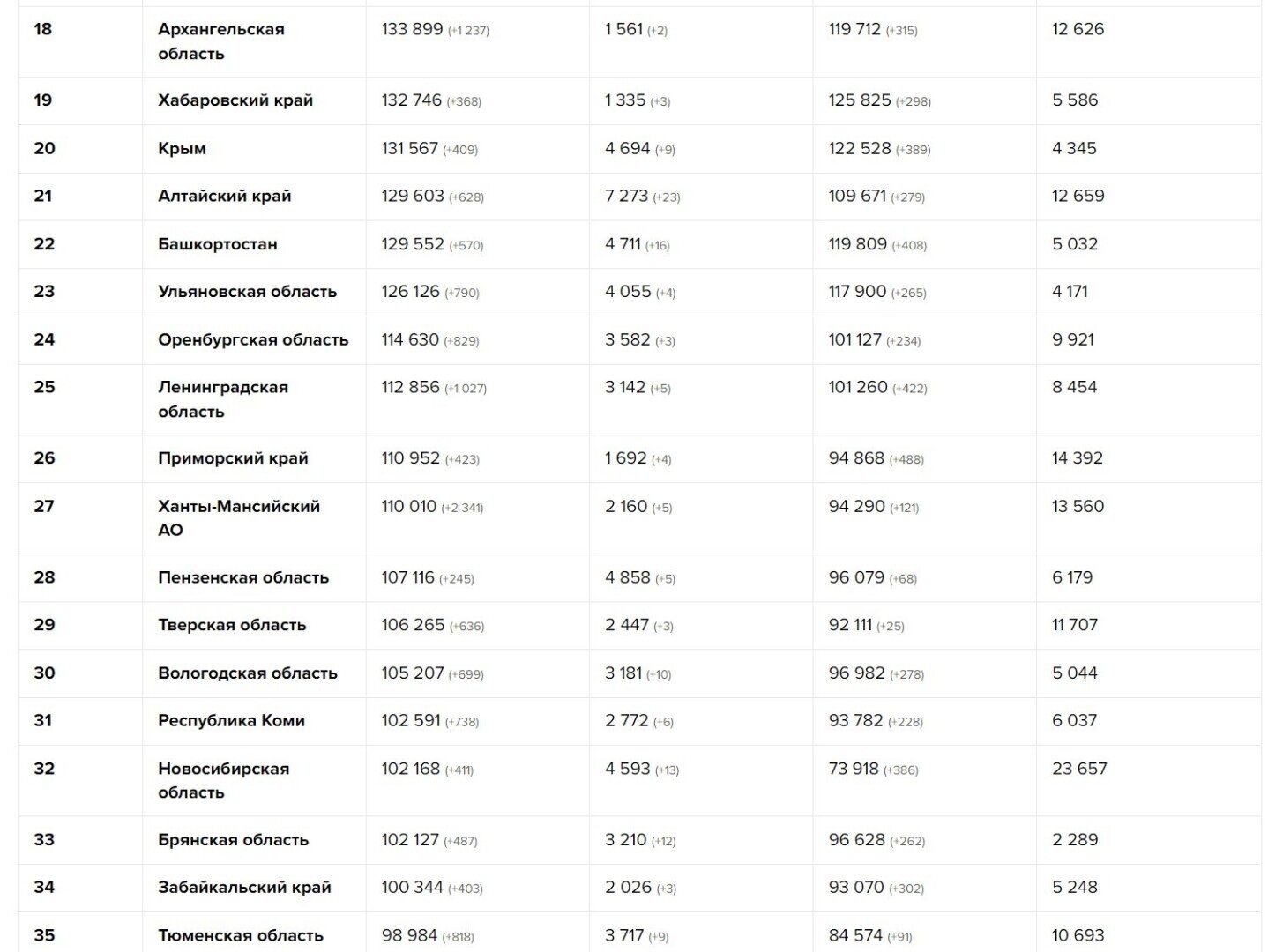Image resolution: width=1268 pixels, height=952 pixels.
Task: Click the Пензенская область row name
Action: pyautogui.click(x=243, y=577)
